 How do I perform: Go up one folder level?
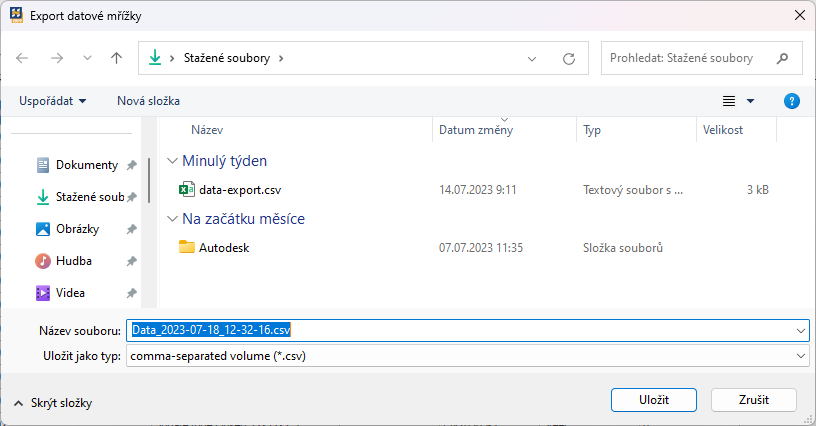click(116, 58)
